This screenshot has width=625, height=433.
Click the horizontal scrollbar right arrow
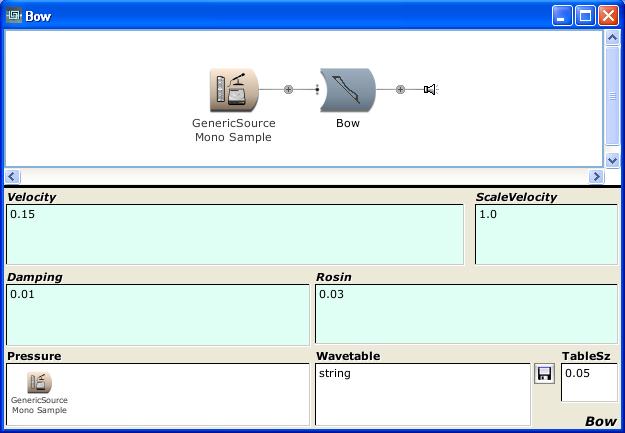tap(597, 176)
